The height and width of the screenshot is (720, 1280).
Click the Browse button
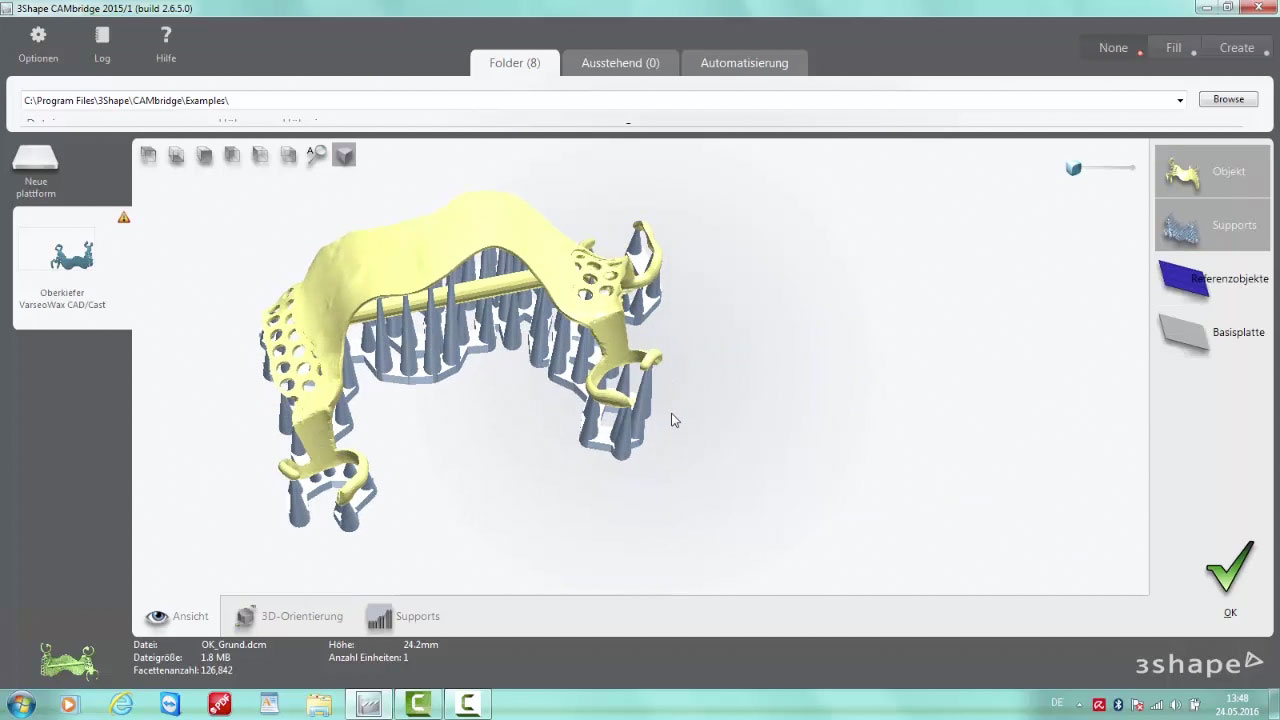click(1228, 99)
